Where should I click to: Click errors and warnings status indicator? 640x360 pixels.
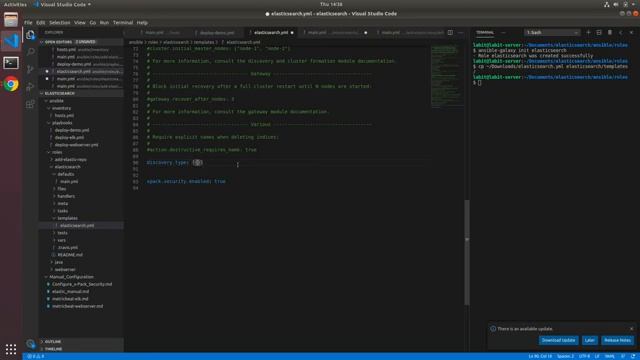pos(36,356)
